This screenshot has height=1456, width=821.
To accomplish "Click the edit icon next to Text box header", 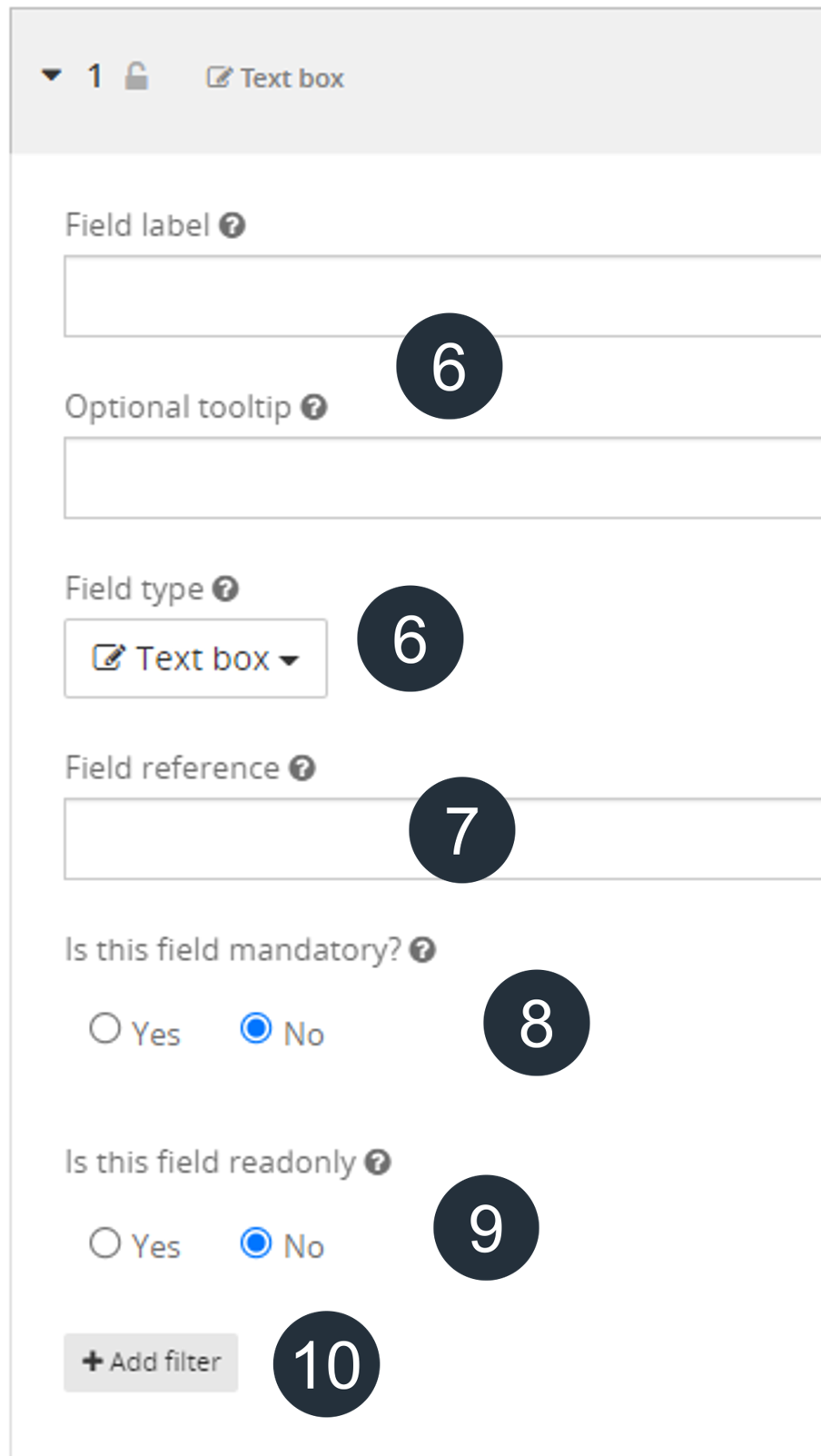I will point(218,77).
